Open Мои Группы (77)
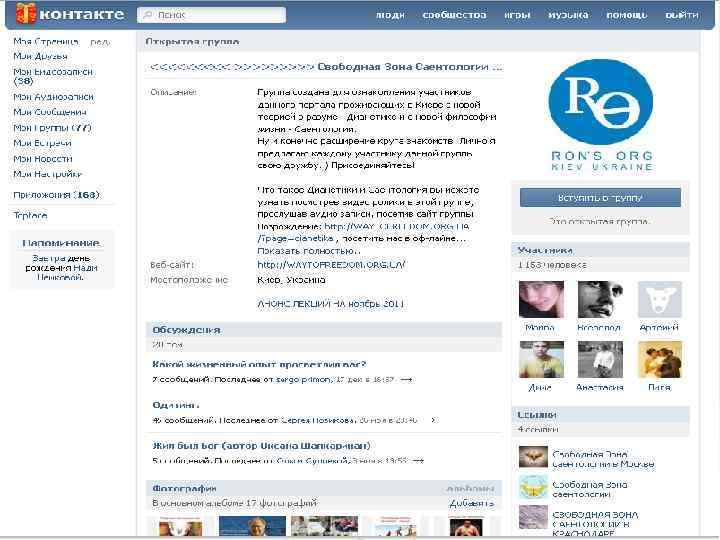This screenshot has height=540, width=720. (52, 128)
